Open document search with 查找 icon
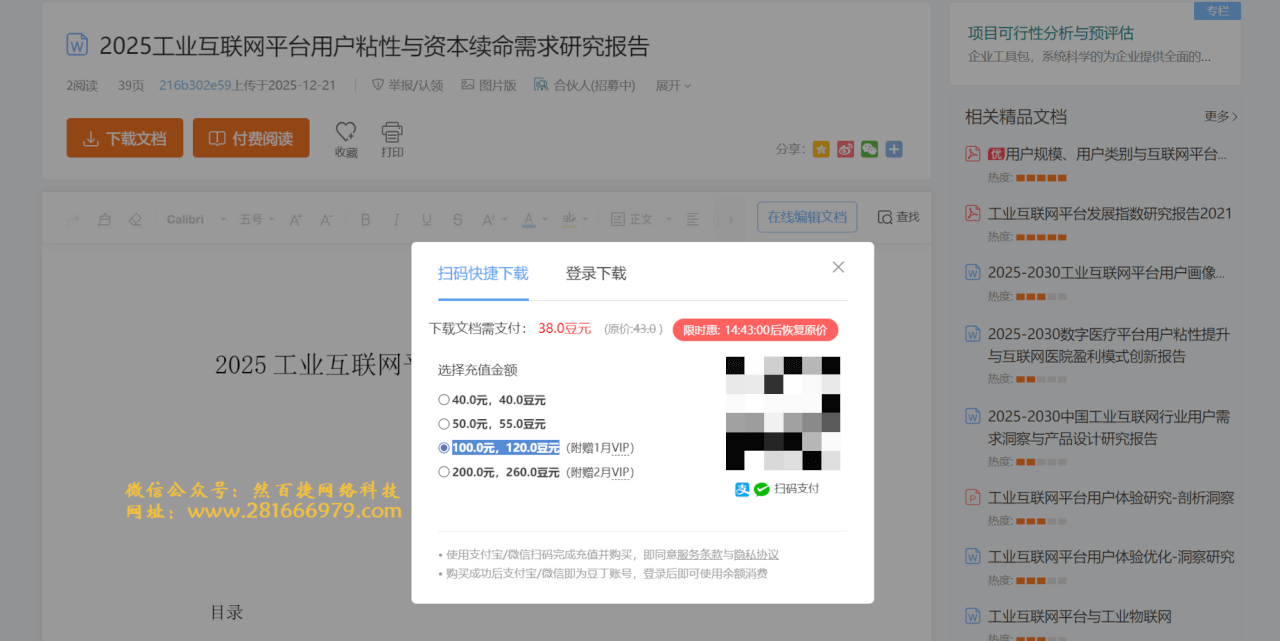 [897, 216]
